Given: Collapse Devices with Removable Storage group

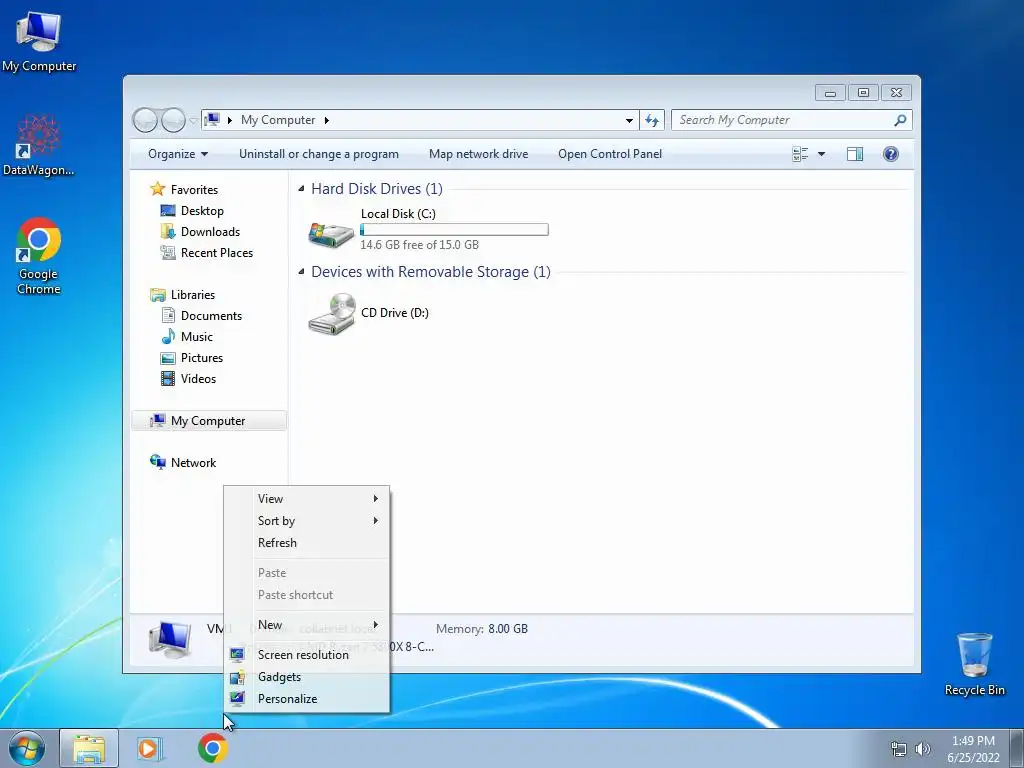Looking at the screenshot, I should 301,272.
